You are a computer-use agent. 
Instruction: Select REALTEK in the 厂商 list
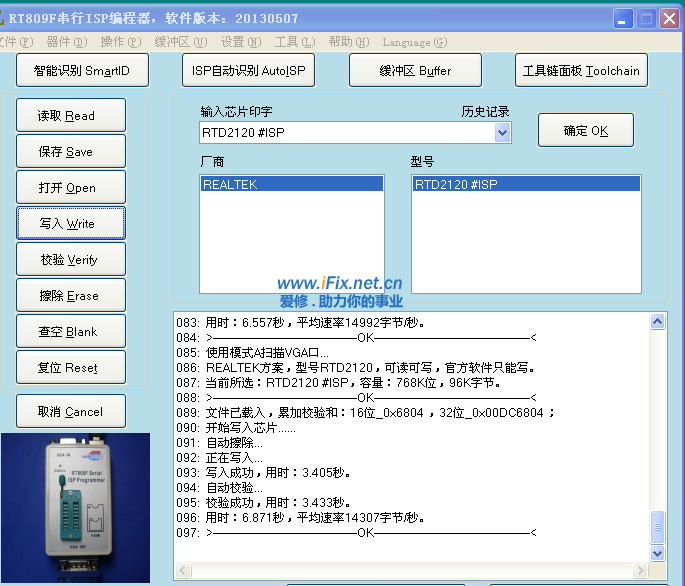[291, 185]
